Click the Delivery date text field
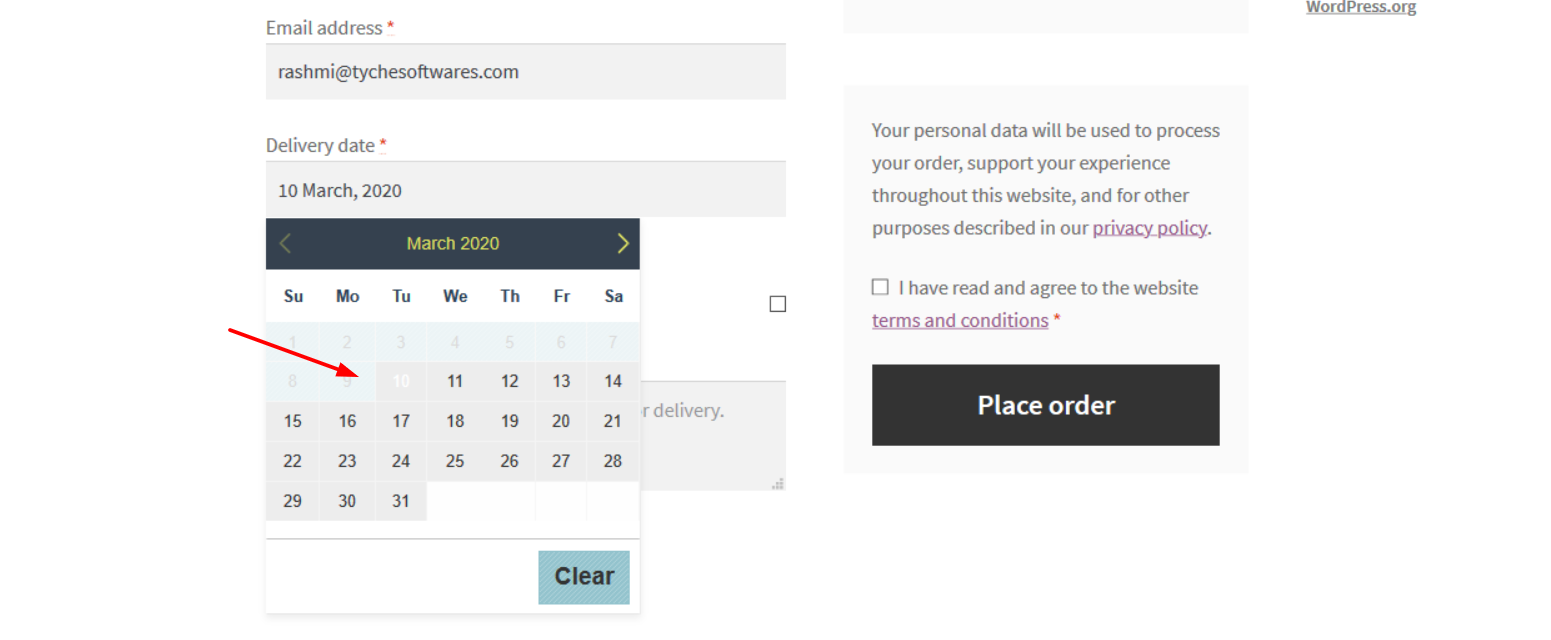This screenshot has width=1551, height=640. coord(525,189)
